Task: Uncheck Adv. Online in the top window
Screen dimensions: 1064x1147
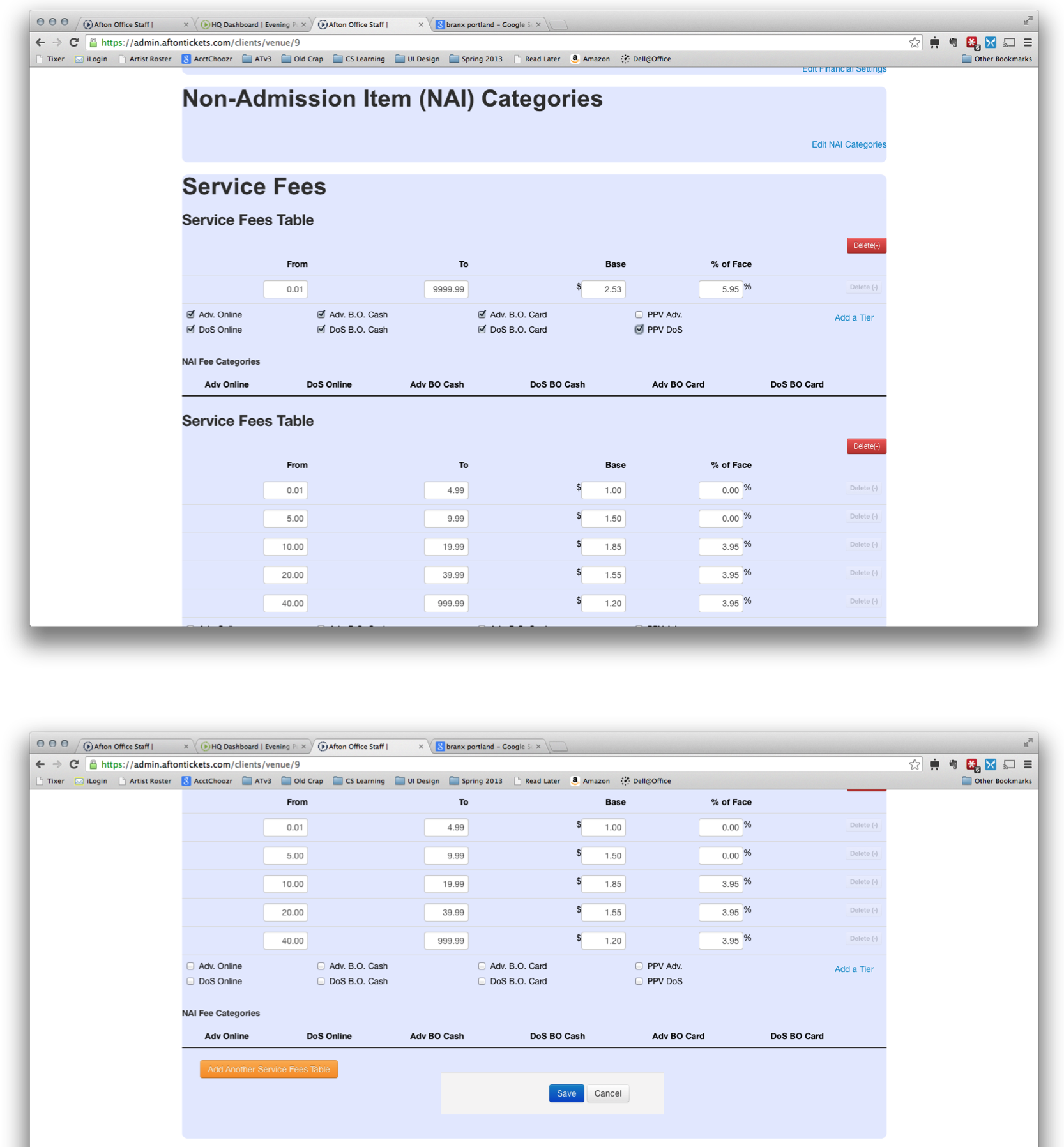Action: [x=190, y=314]
